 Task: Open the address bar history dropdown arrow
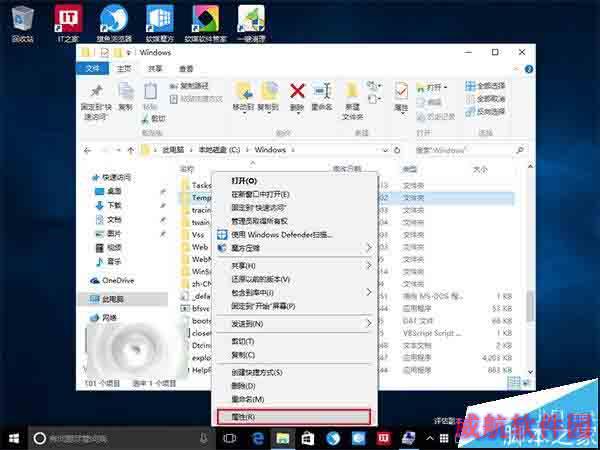coord(386,150)
